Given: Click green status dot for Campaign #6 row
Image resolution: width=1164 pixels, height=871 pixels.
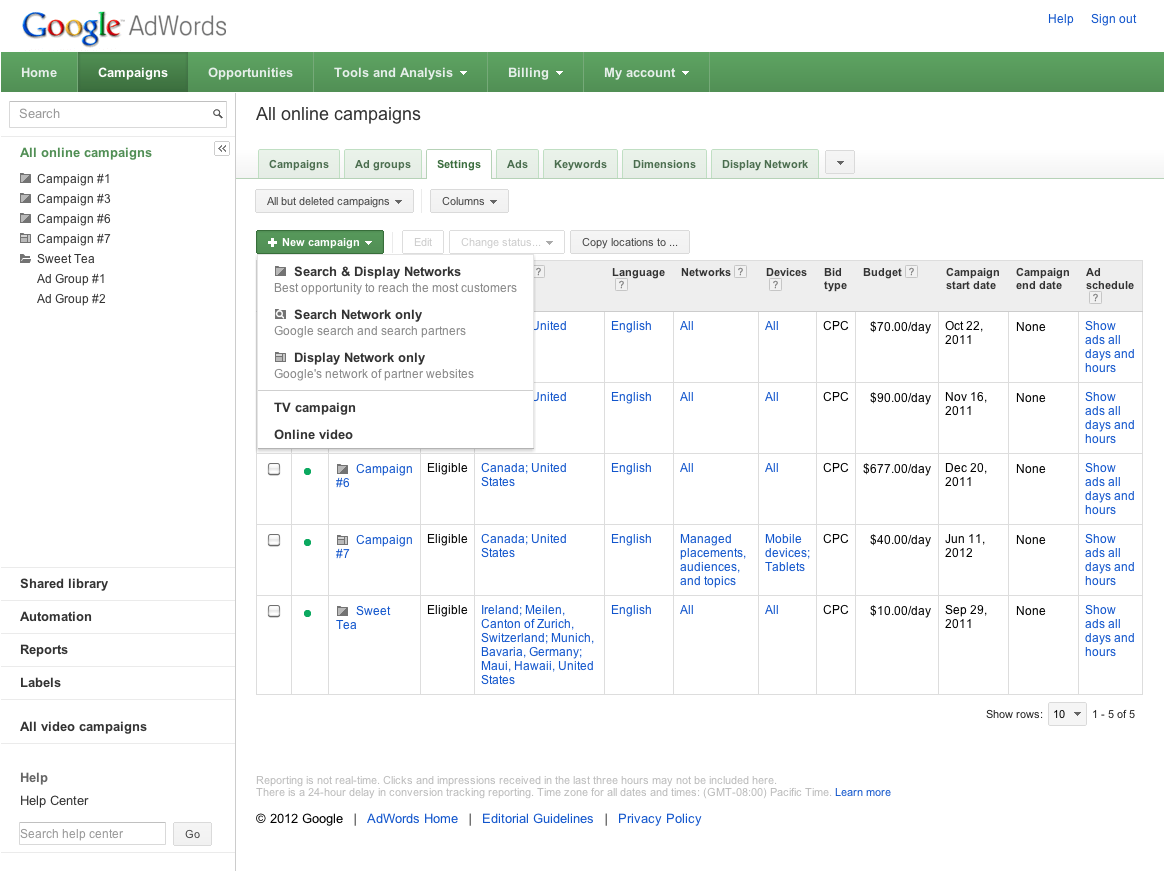Looking at the screenshot, I should click(x=307, y=472).
